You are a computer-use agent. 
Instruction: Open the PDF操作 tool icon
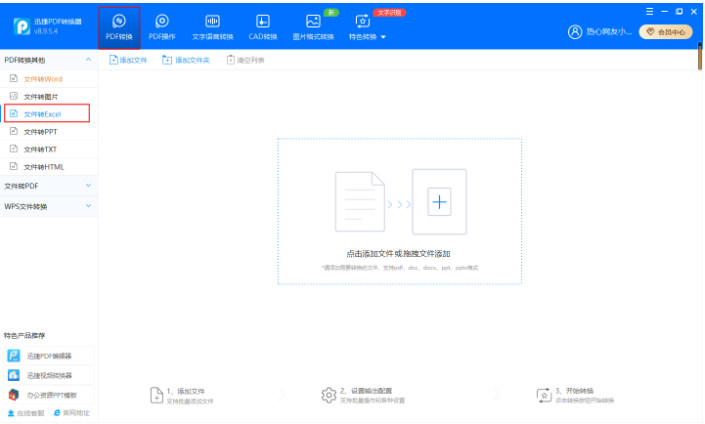click(161, 20)
